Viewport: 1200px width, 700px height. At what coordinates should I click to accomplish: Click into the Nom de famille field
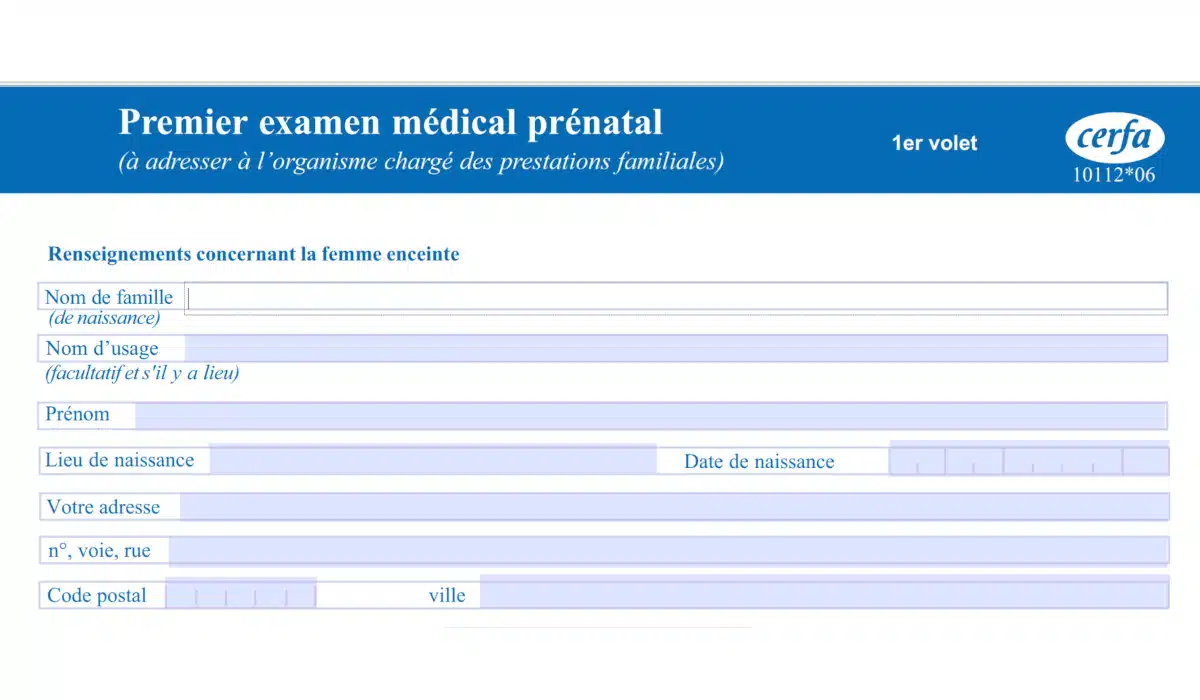pyautogui.click(x=676, y=297)
